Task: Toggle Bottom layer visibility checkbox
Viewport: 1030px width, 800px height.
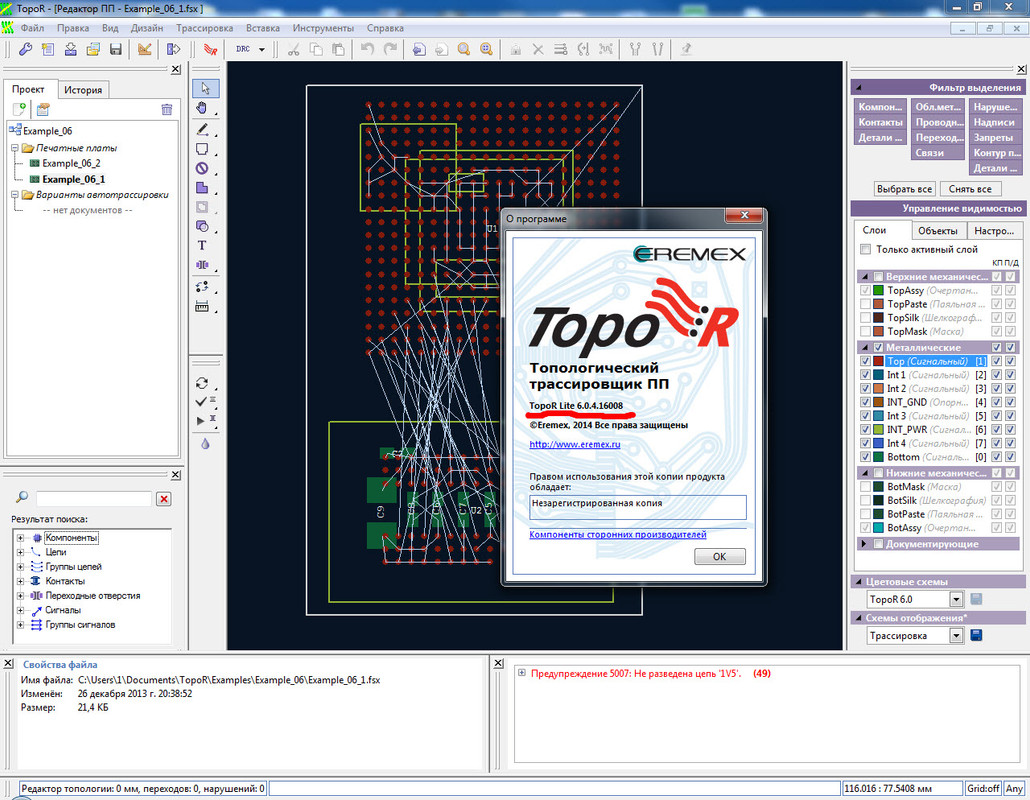Action: coord(865,457)
